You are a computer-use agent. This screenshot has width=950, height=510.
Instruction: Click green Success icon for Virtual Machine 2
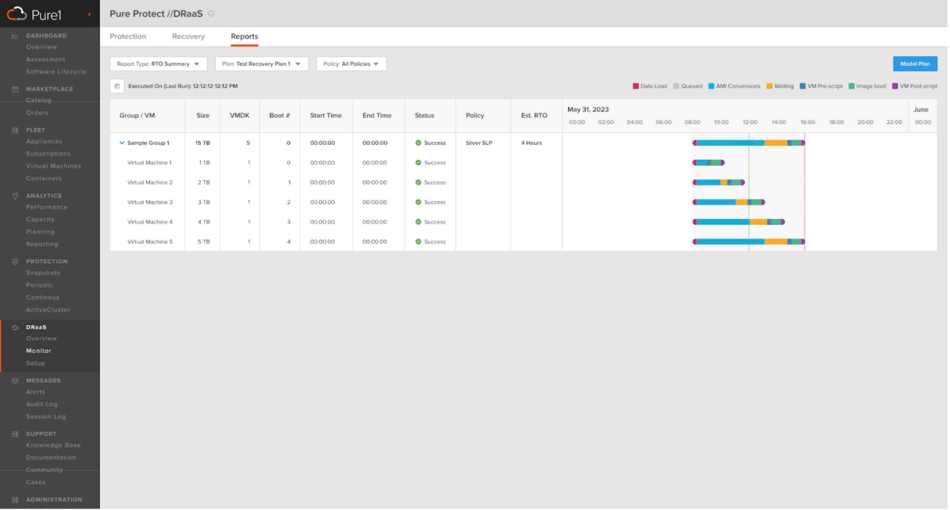pos(418,182)
